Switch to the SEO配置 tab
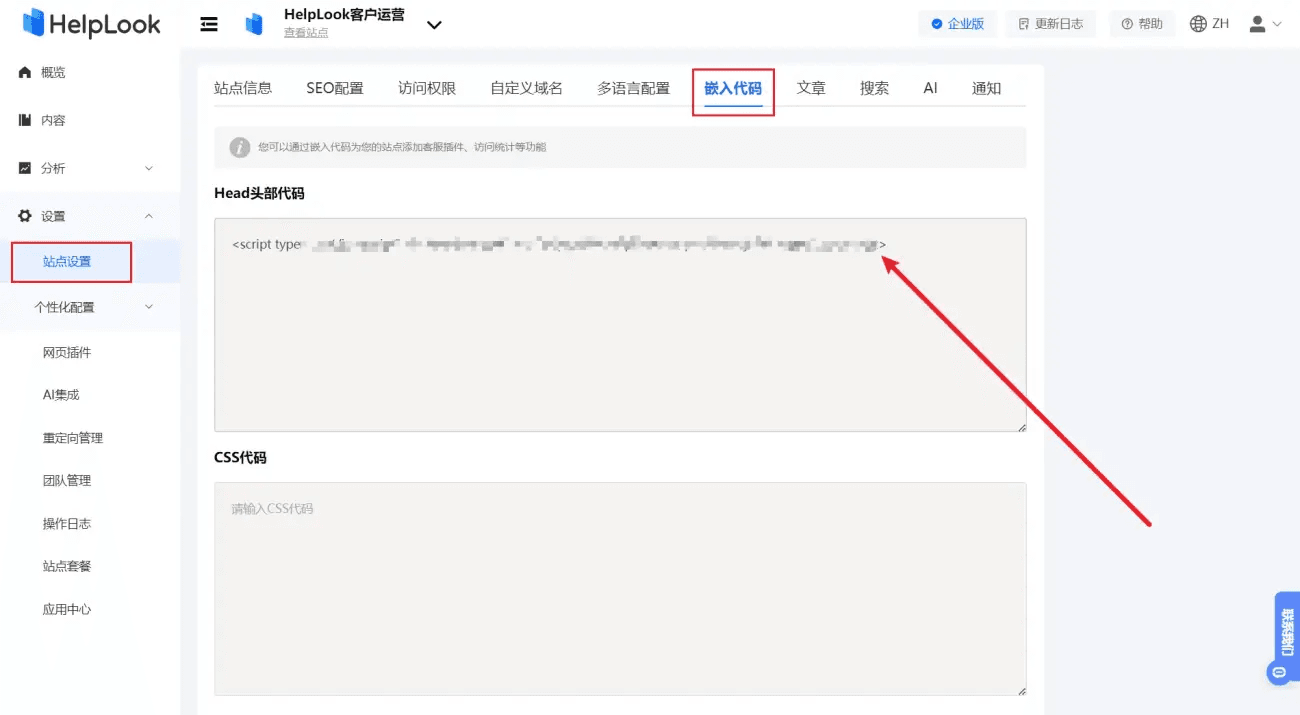1300x715 pixels. click(x=335, y=88)
